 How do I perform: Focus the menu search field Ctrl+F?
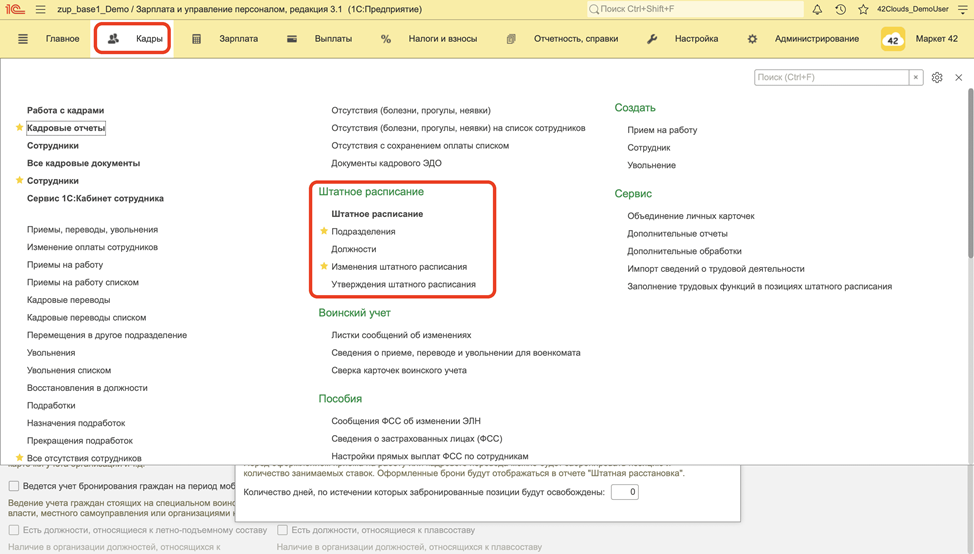pos(831,78)
